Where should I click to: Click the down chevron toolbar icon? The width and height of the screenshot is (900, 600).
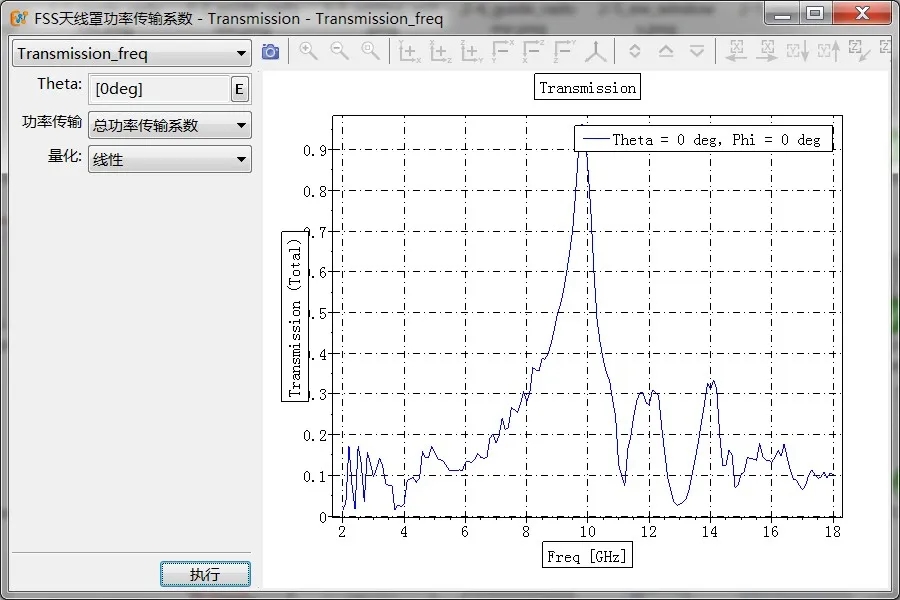click(x=697, y=52)
